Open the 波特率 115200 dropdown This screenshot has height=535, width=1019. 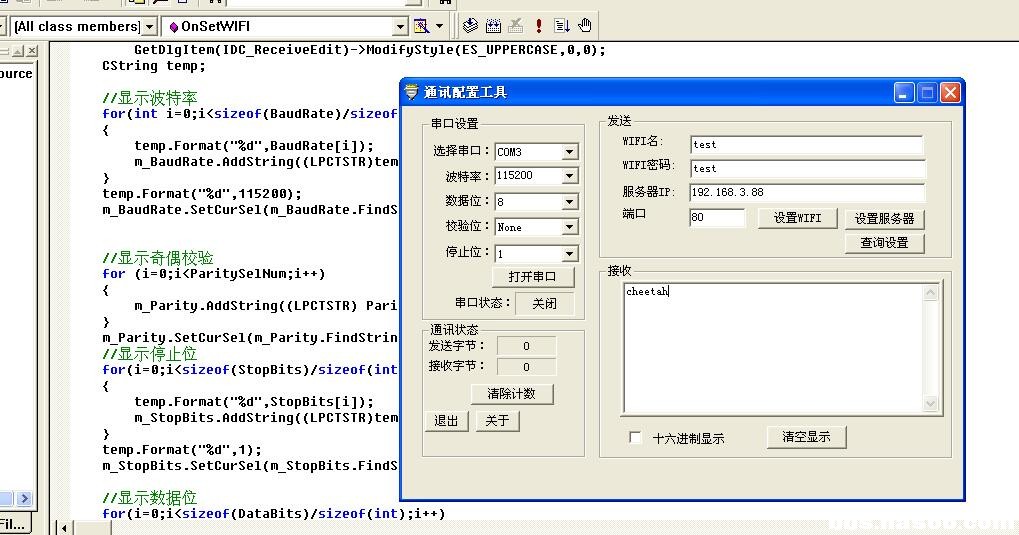pos(569,176)
